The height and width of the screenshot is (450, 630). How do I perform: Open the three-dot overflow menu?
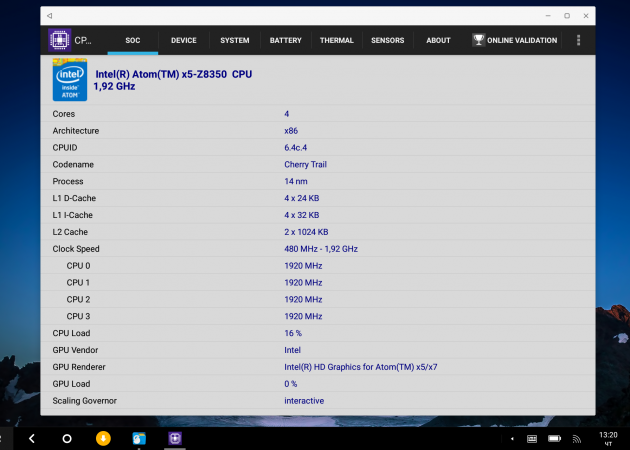tap(578, 40)
